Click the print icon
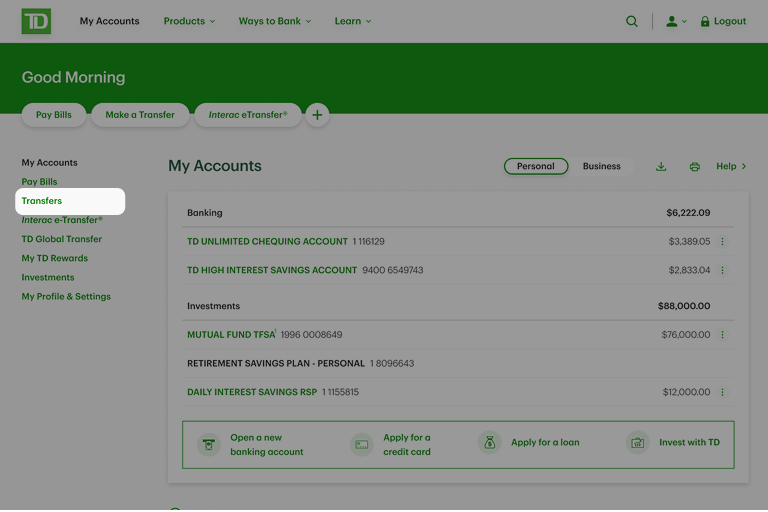 pos(694,167)
